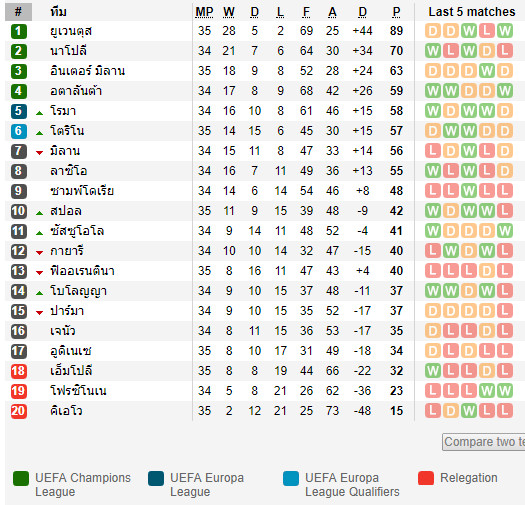
Task: Open the นาโปลี team link
Action: [x=69, y=51]
